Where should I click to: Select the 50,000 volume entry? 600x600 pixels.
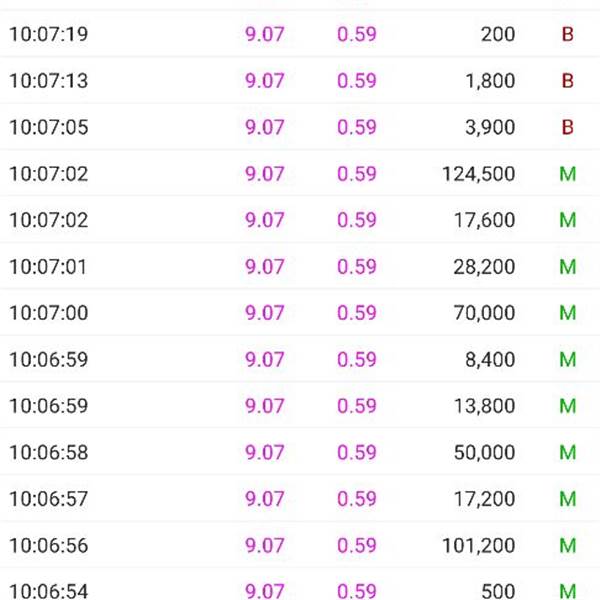tap(485, 452)
